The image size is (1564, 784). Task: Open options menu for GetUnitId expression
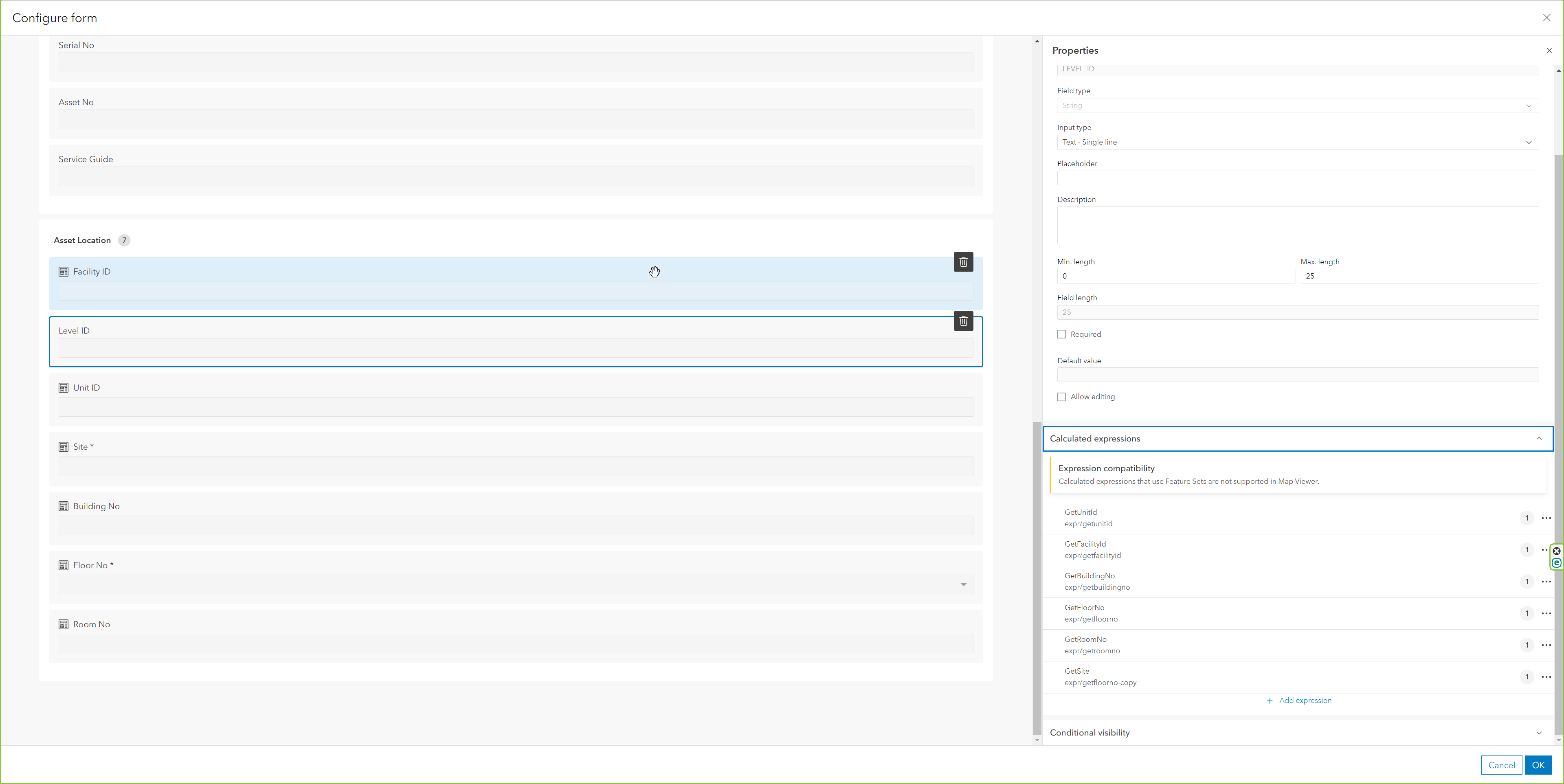point(1546,518)
